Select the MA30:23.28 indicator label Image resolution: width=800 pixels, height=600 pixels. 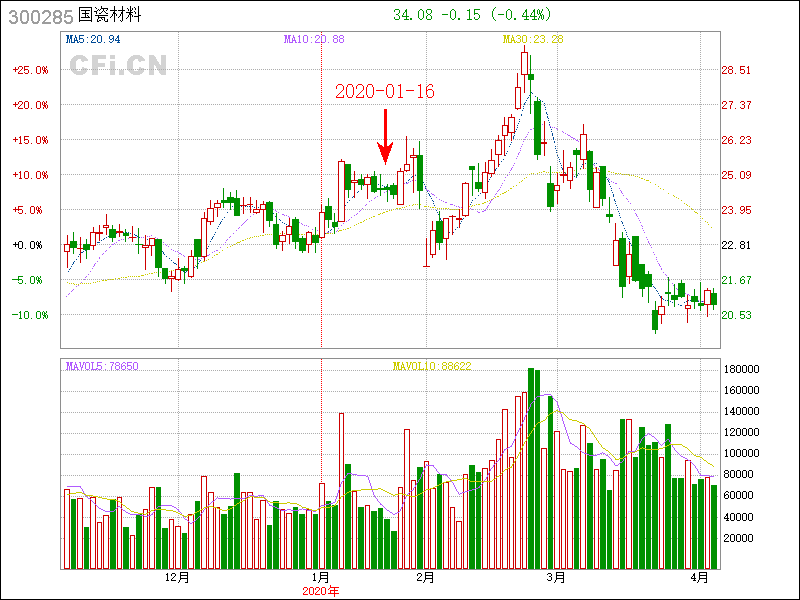(533, 39)
